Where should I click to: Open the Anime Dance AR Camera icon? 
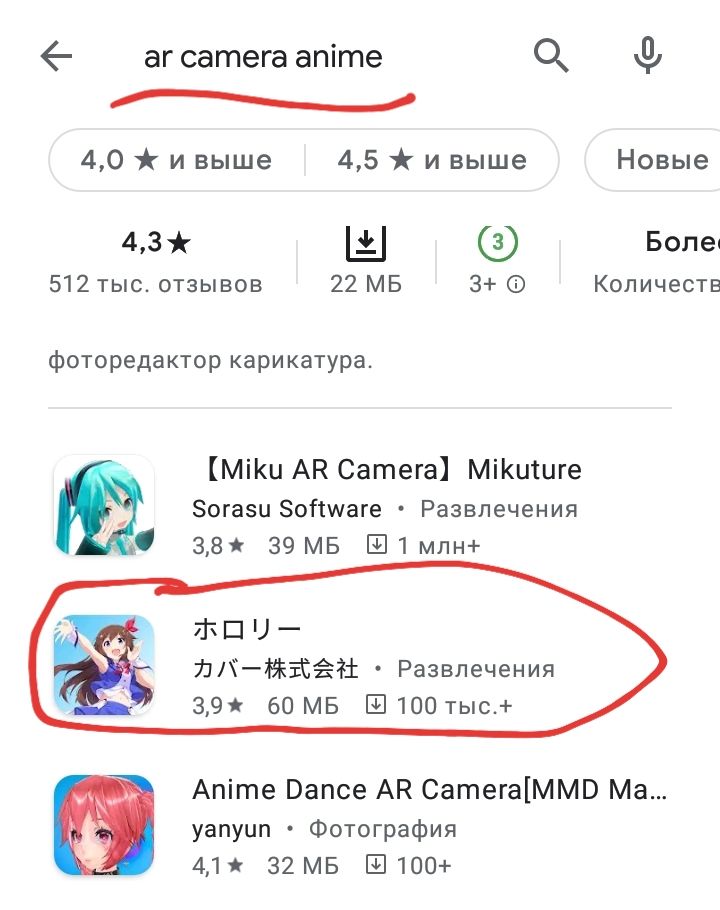point(104,825)
